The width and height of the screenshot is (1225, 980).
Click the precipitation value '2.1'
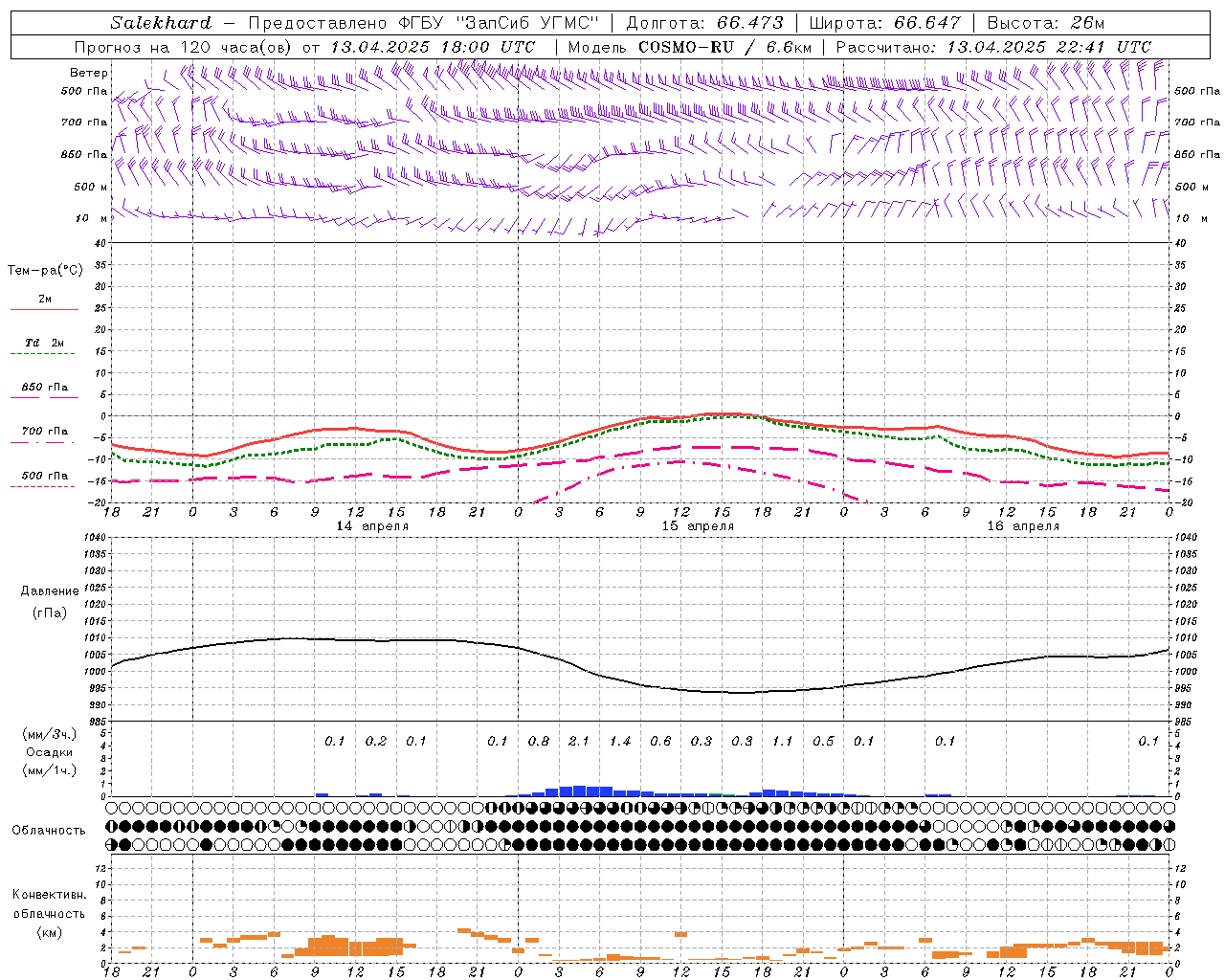pos(579,741)
